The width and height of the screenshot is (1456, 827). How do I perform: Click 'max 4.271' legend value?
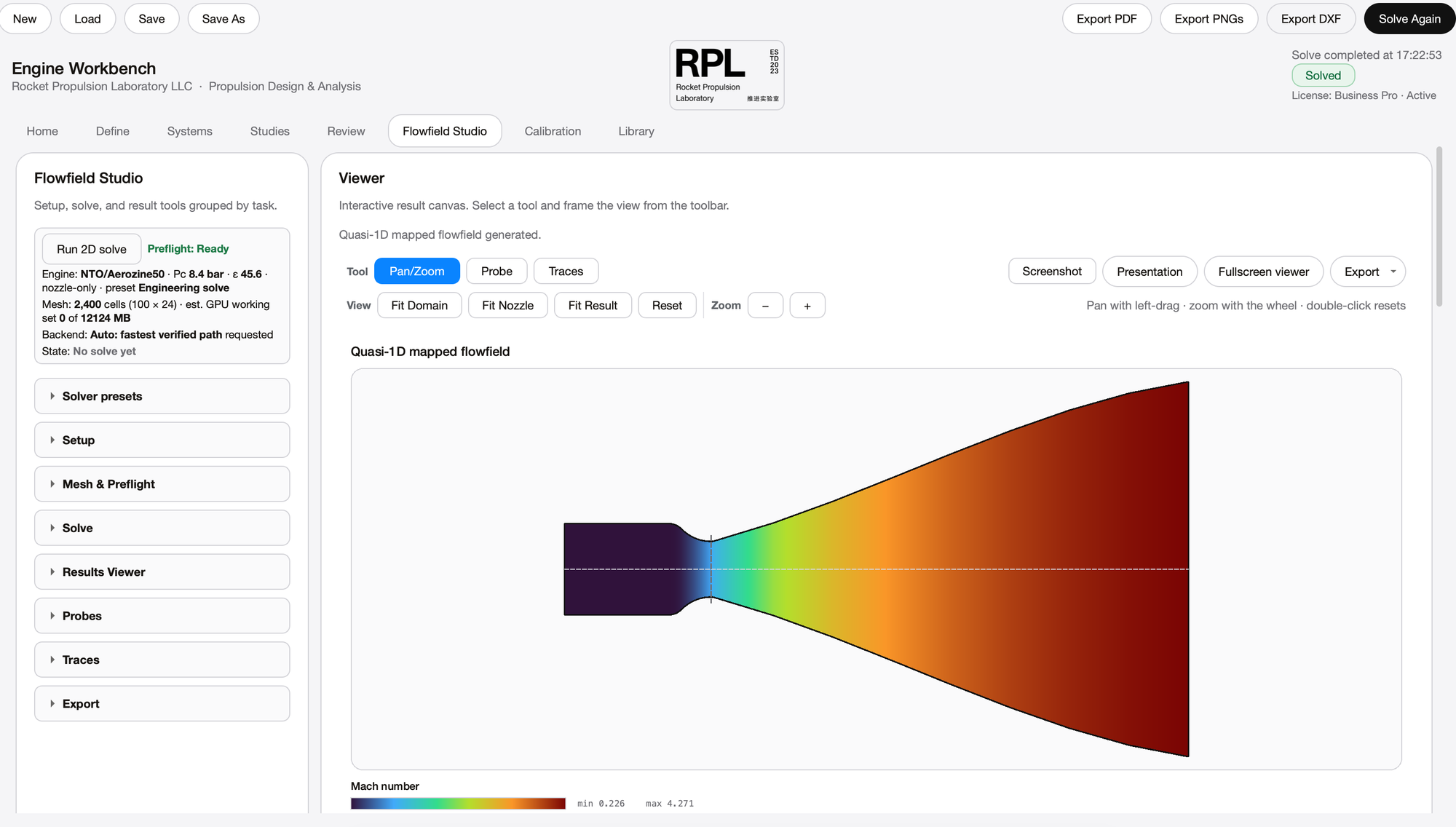tap(670, 804)
